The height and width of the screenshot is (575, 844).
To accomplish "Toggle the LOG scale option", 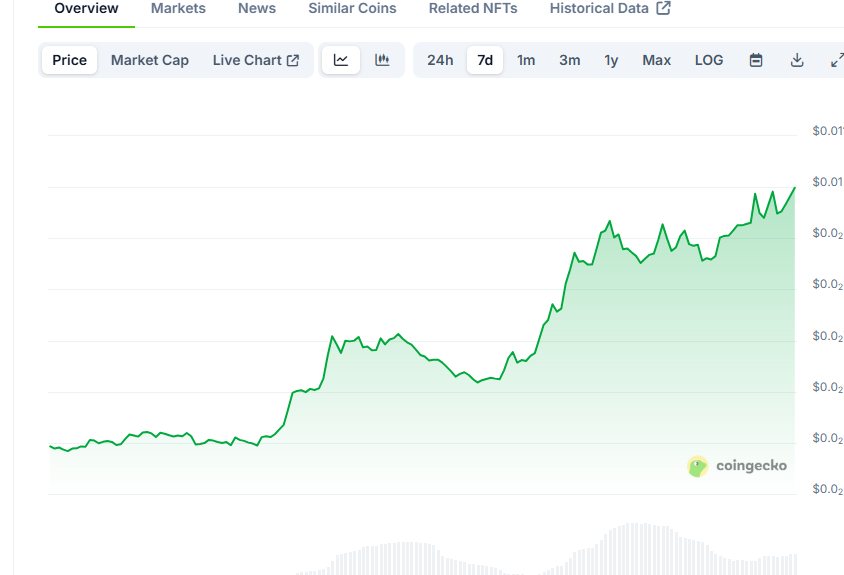I will 709,60.
